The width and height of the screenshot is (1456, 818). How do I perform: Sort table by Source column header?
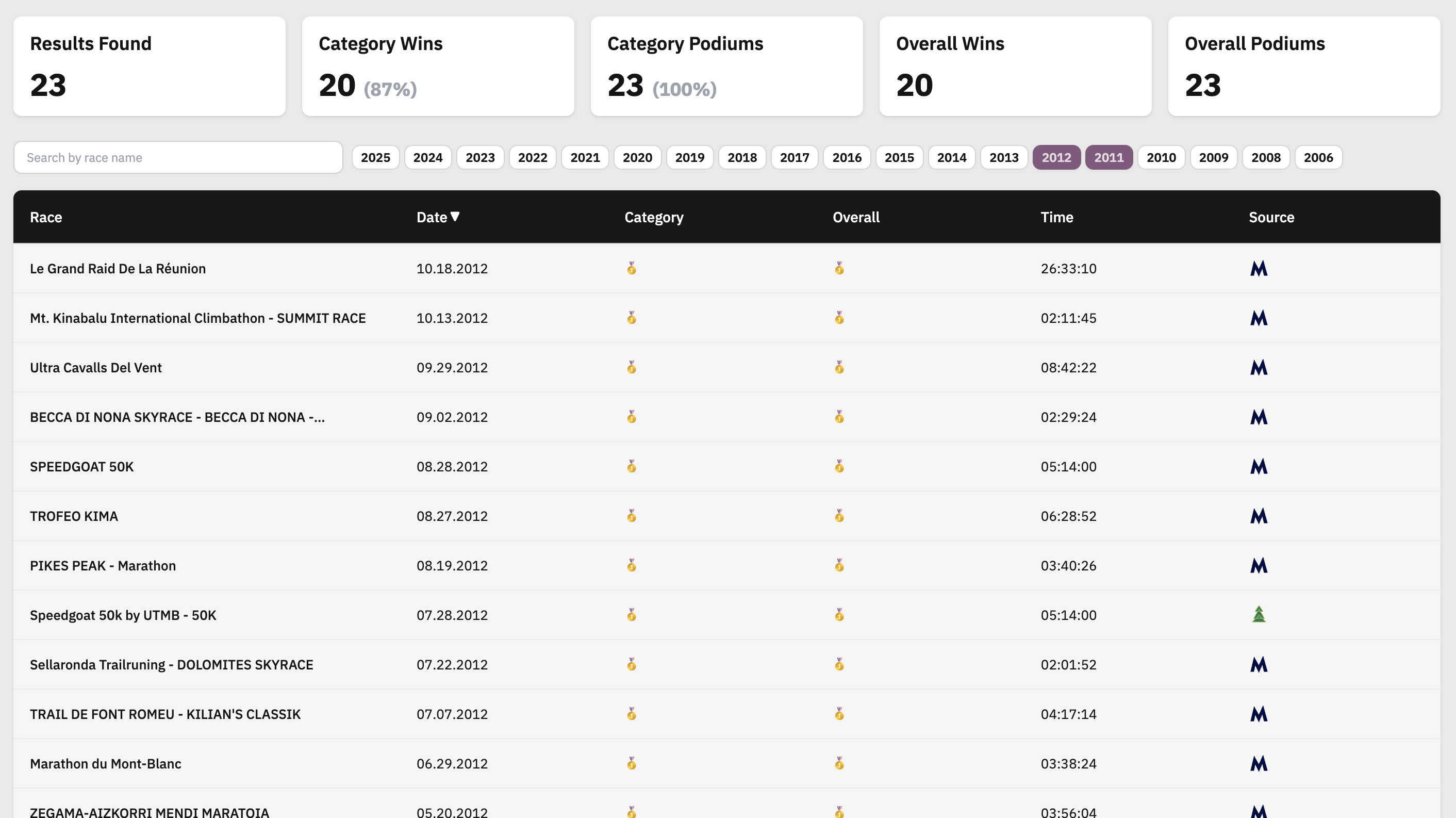tap(1271, 217)
